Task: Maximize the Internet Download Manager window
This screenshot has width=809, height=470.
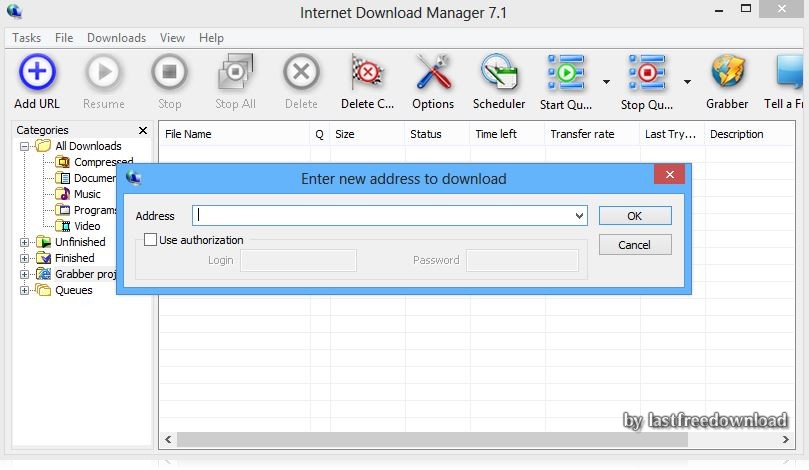Action: coord(746,9)
